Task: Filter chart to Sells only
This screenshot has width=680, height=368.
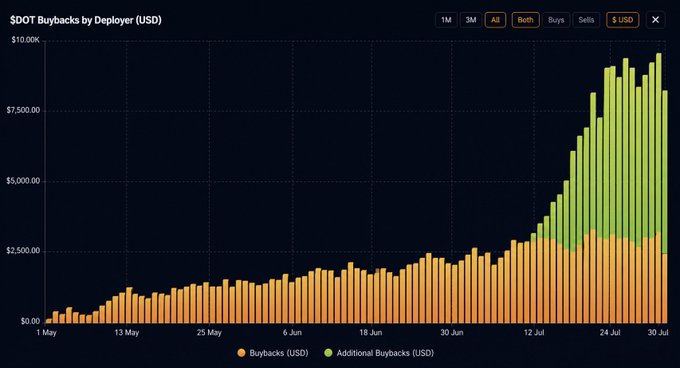Action: click(x=586, y=20)
